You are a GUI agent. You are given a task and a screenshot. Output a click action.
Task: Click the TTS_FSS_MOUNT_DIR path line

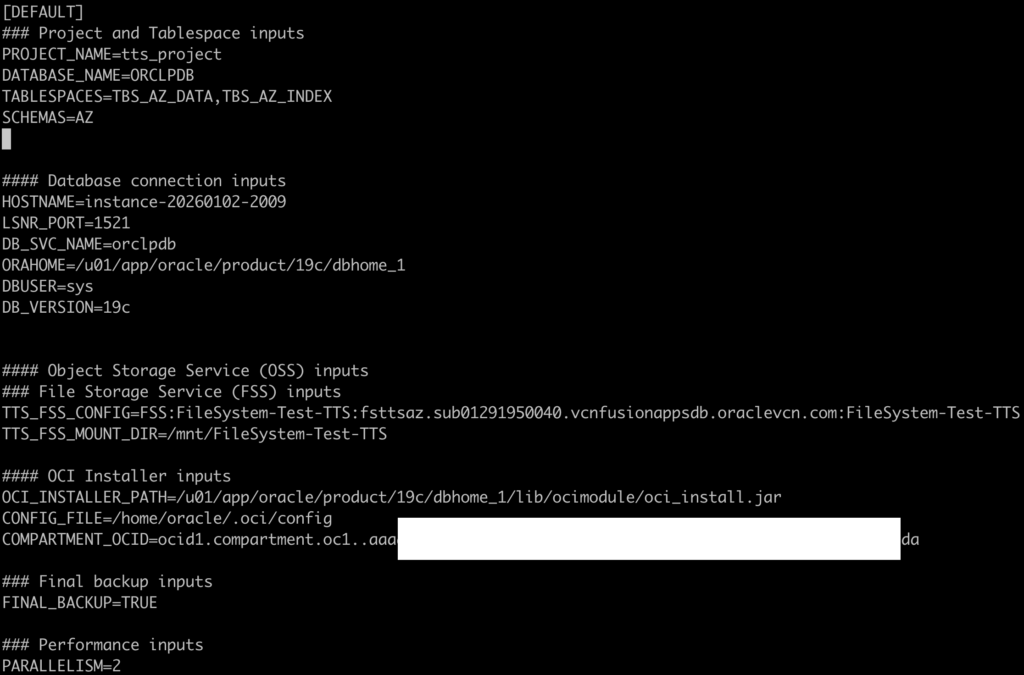[x=194, y=434]
